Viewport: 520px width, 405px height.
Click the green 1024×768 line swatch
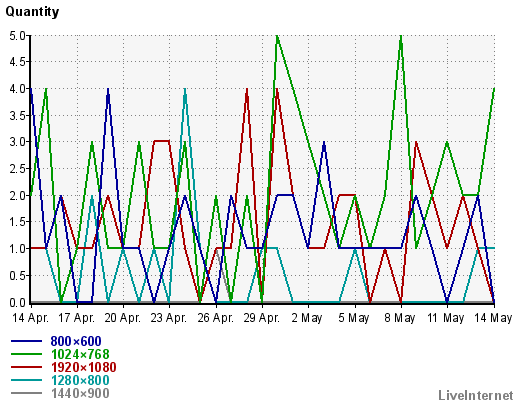pyautogui.click(x=27, y=354)
